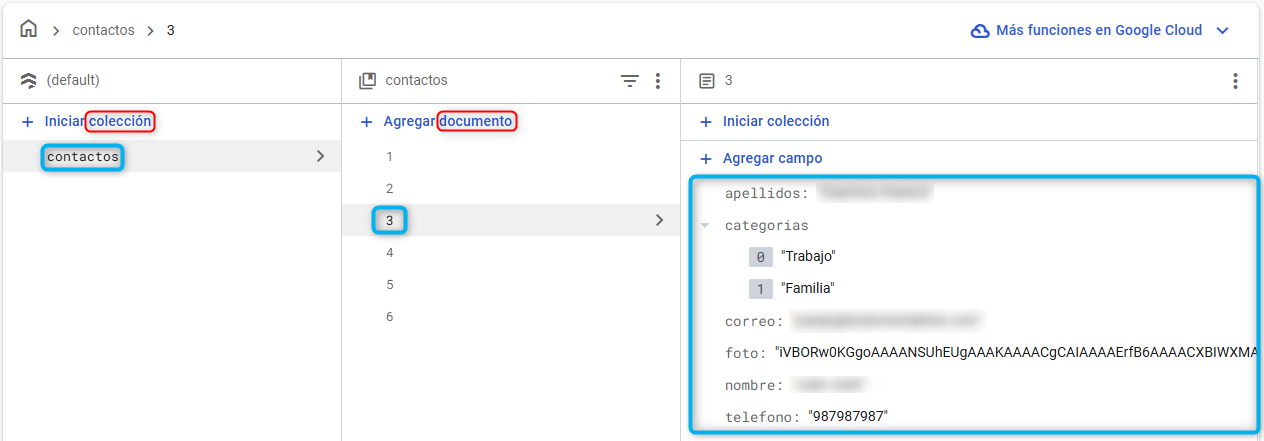
Task: Click the "Trabajo" category value
Action: tap(807, 257)
